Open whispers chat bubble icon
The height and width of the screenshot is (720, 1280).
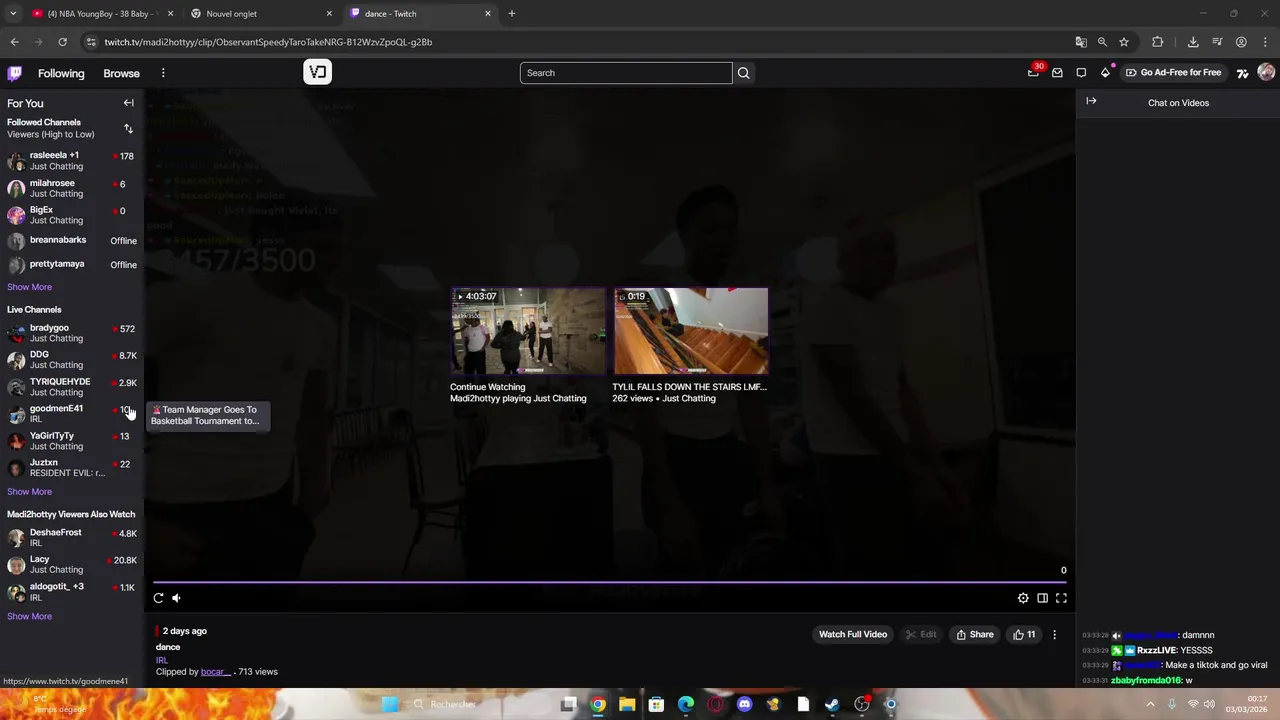point(1081,73)
